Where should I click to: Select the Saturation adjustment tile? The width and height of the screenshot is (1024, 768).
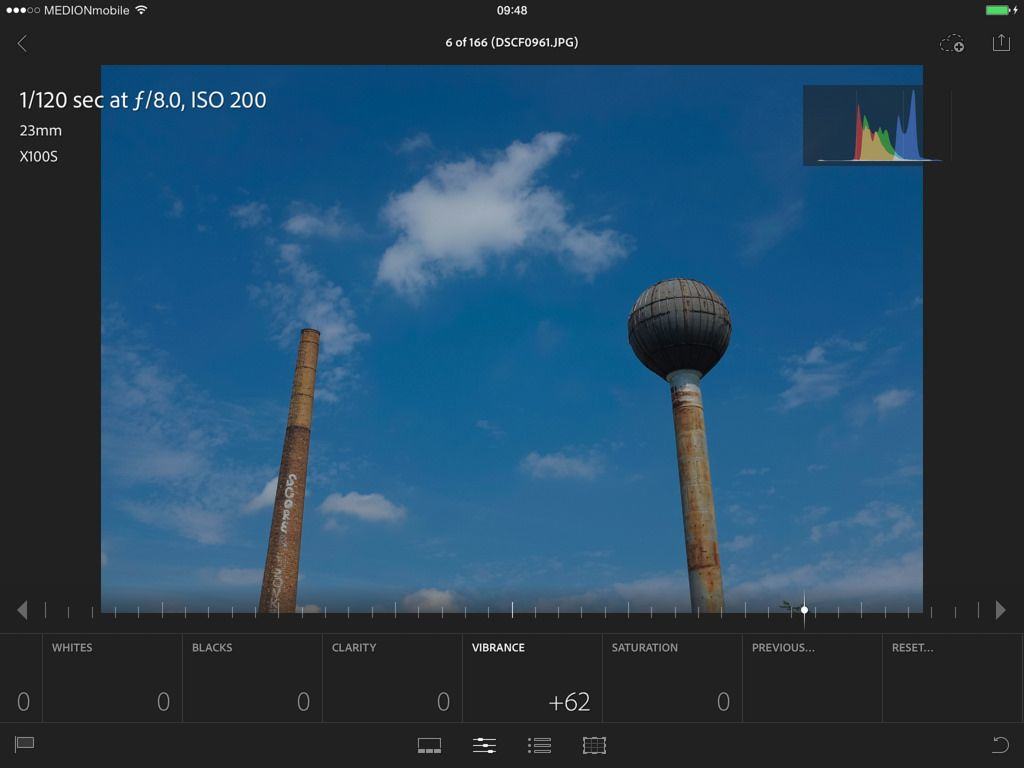click(672, 678)
